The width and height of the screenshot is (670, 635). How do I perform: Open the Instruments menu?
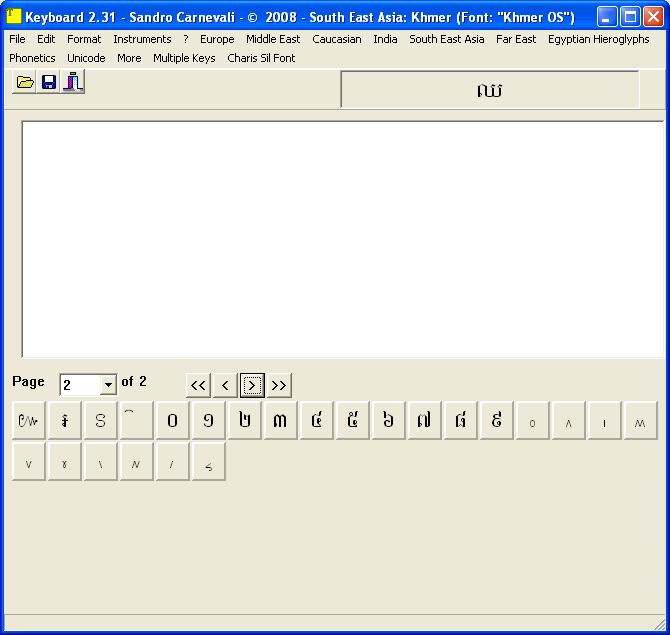click(x=142, y=39)
